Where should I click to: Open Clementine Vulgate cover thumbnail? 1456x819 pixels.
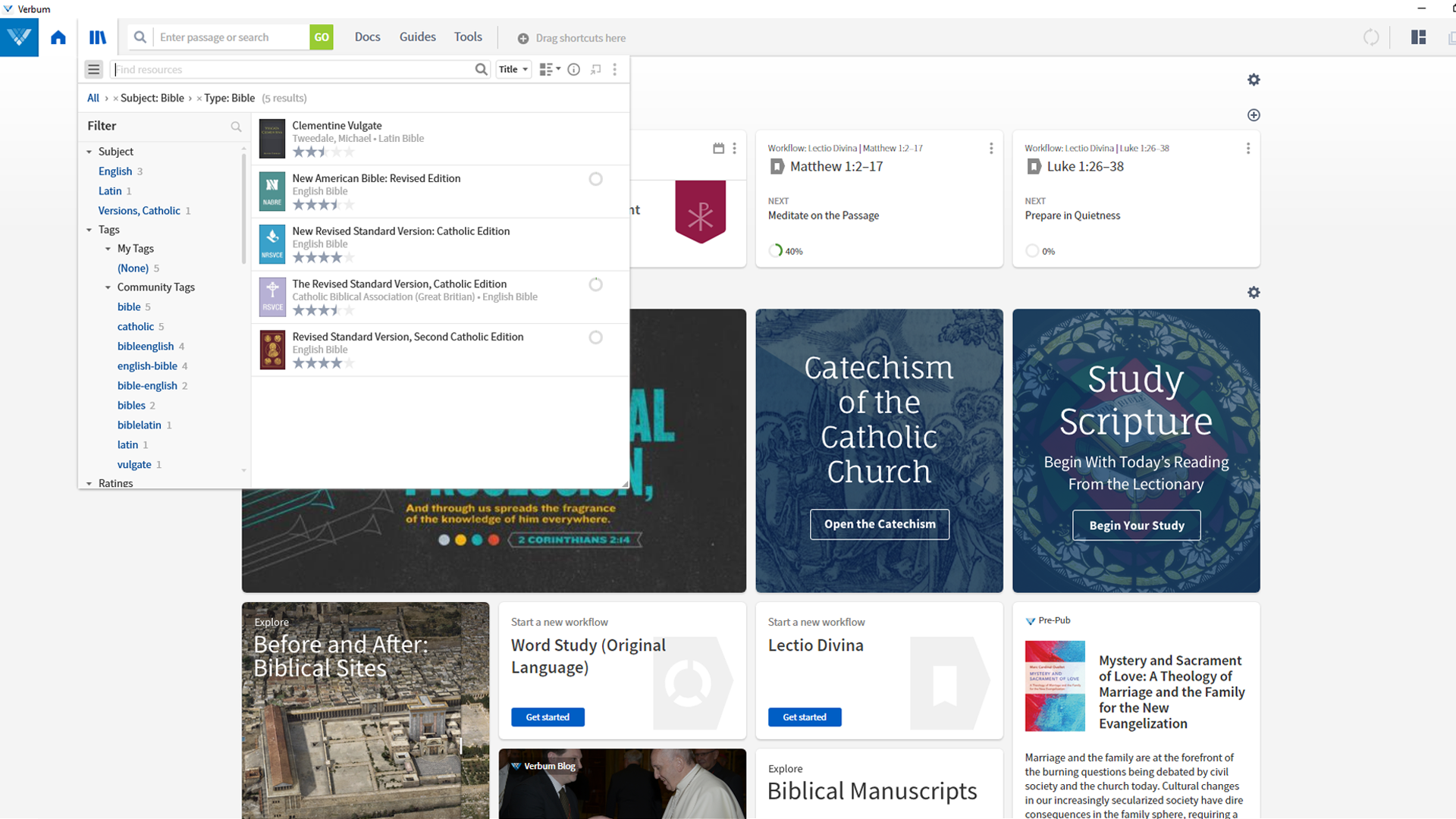[272, 139]
